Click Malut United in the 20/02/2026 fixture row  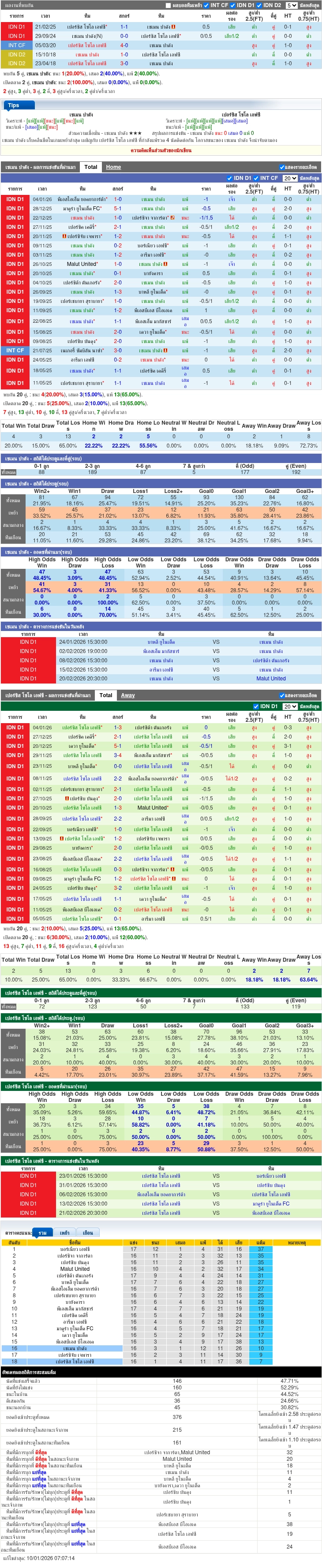[271, 679]
